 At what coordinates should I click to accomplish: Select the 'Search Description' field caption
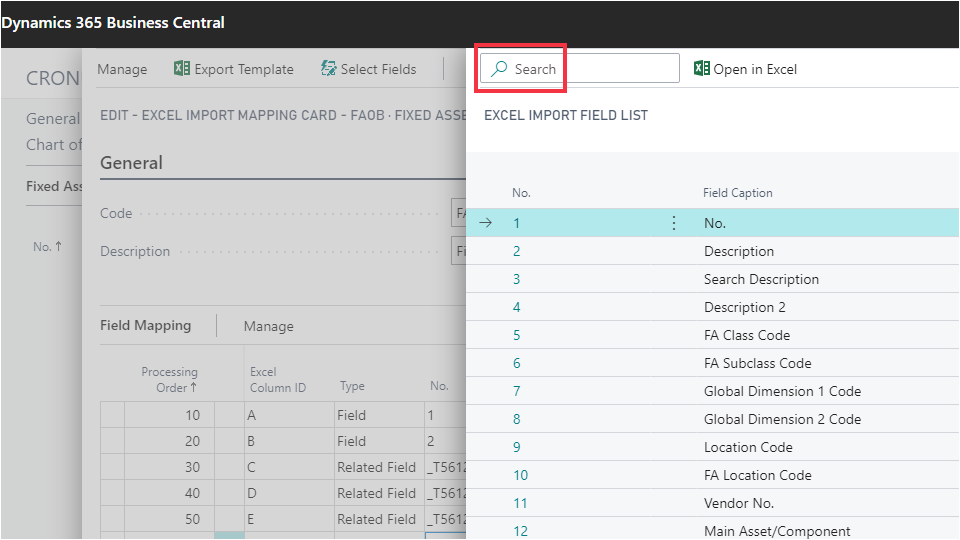coord(761,279)
